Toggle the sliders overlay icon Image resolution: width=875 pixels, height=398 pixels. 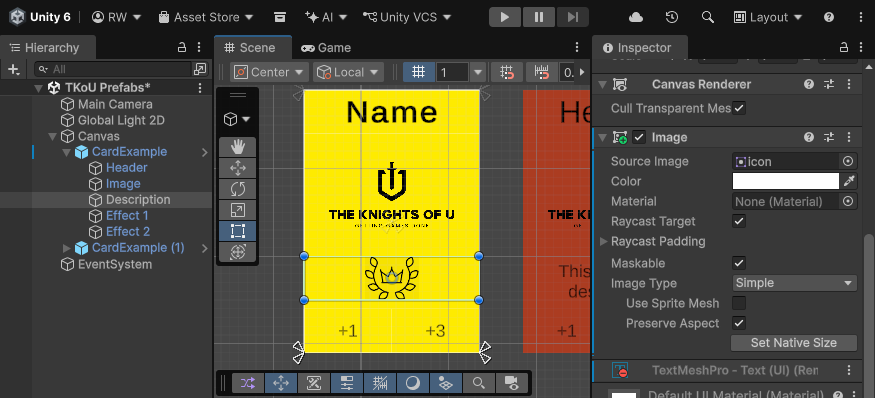(x=347, y=383)
